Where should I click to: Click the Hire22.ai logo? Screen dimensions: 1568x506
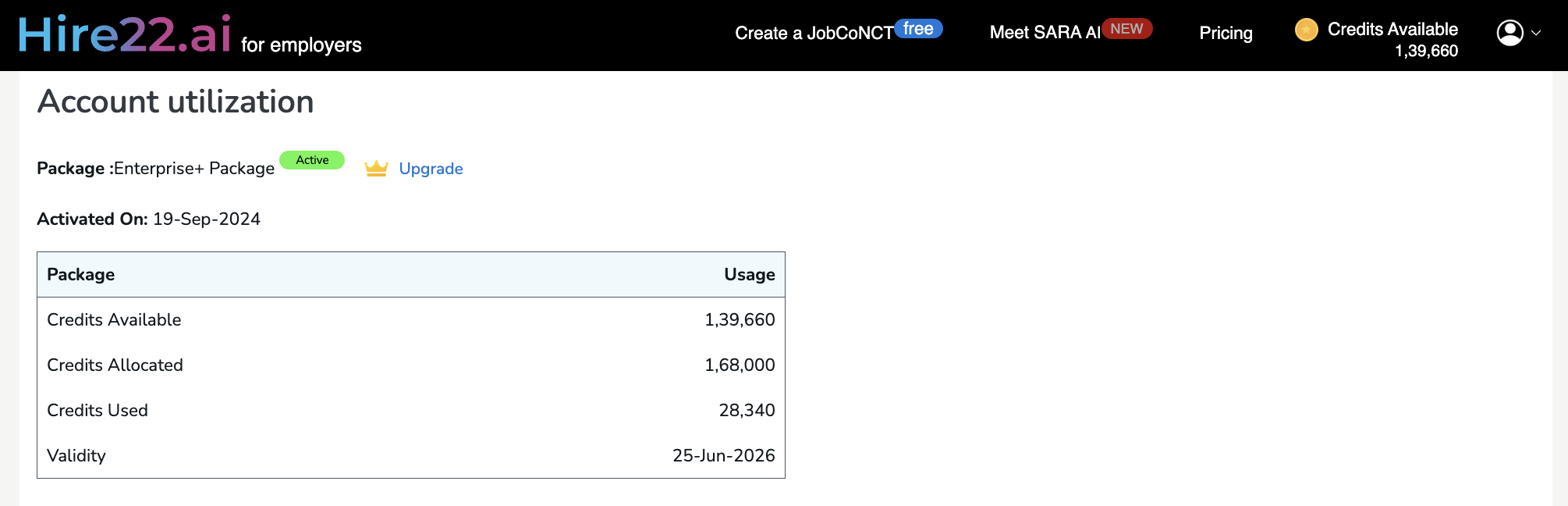tap(125, 35)
